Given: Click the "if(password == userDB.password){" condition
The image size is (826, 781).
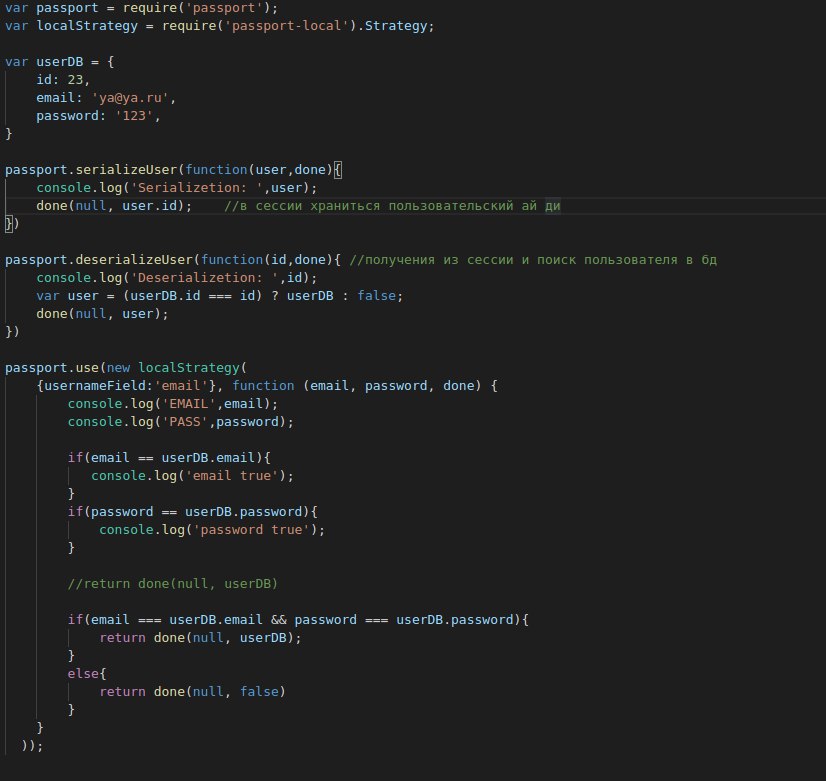Looking at the screenshot, I should coord(192,511).
